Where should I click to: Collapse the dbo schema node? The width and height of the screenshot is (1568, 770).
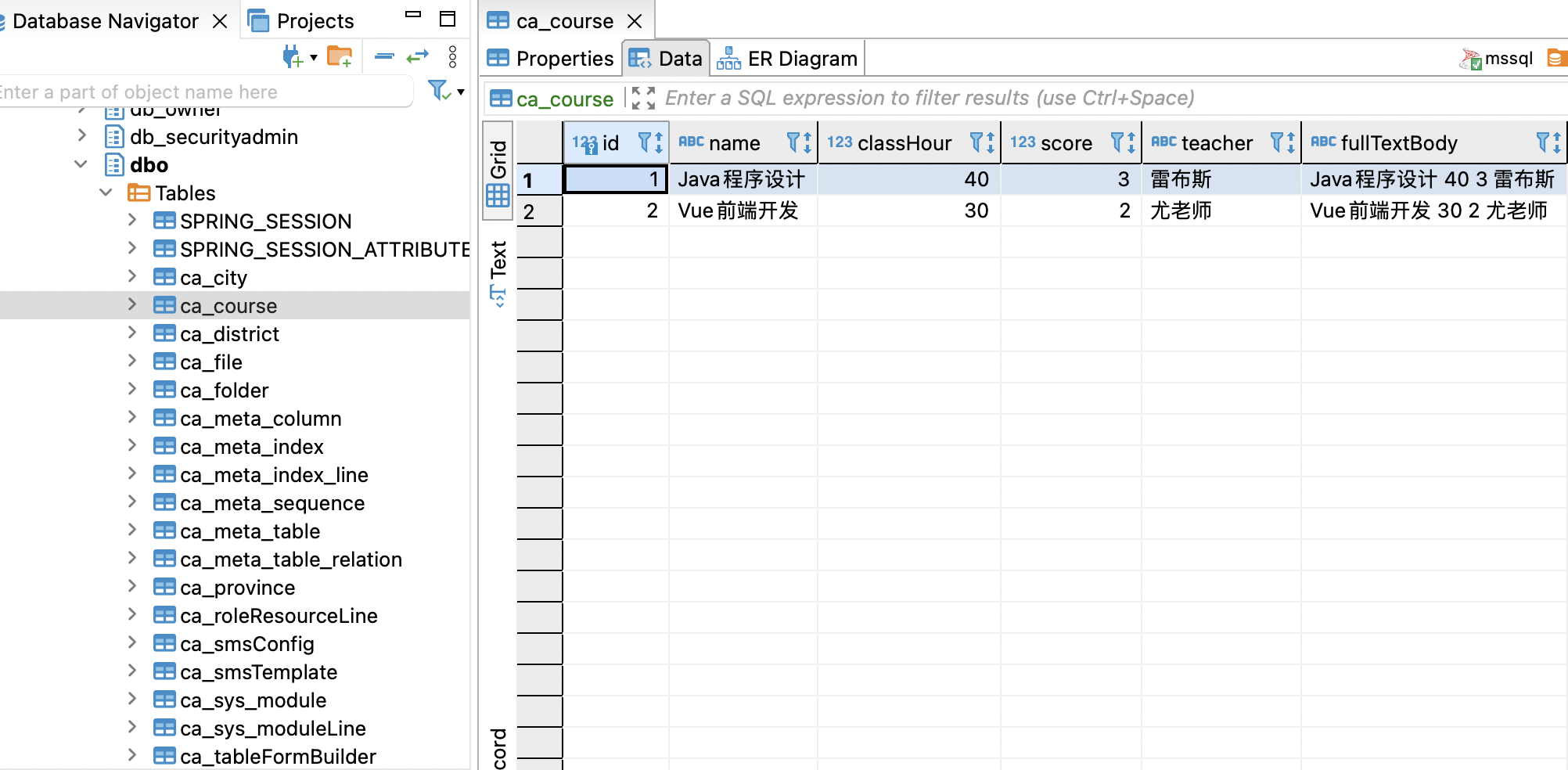coord(81,164)
